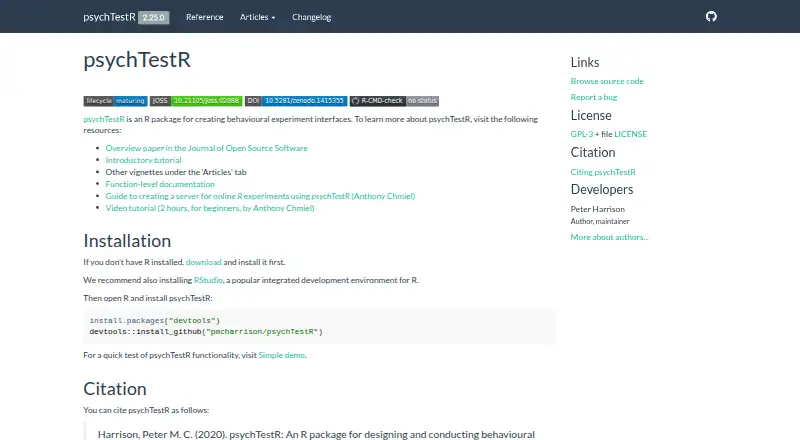Click the Installation heading
The image size is (800, 440).
(x=127, y=241)
